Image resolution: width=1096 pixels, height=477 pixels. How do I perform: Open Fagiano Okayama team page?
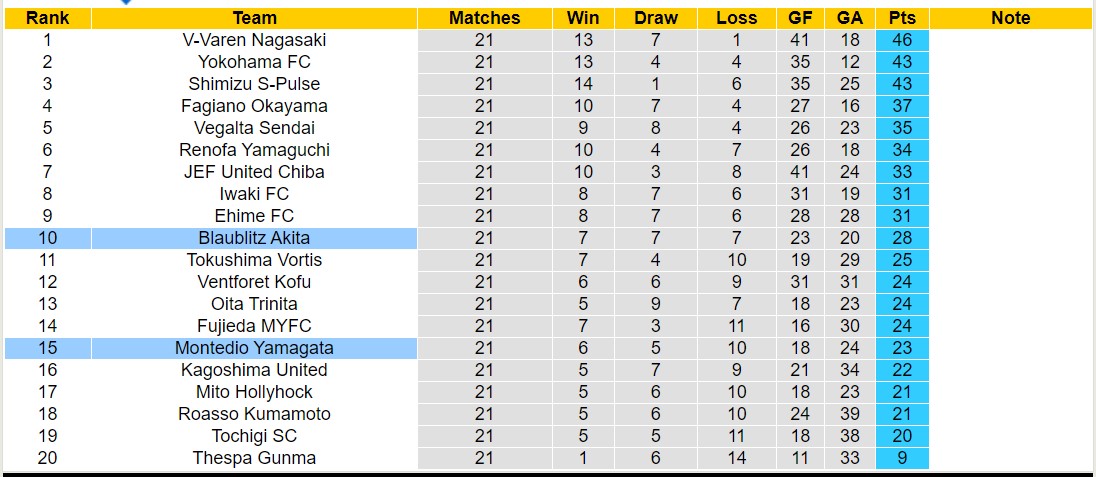click(x=254, y=106)
